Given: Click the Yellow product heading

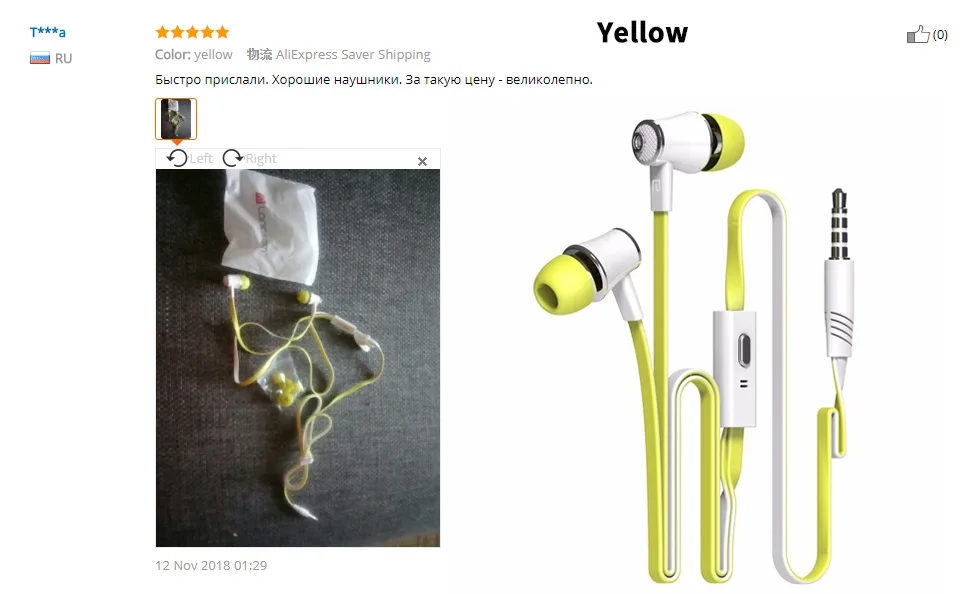Looking at the screenshot, I should [642, 32].
